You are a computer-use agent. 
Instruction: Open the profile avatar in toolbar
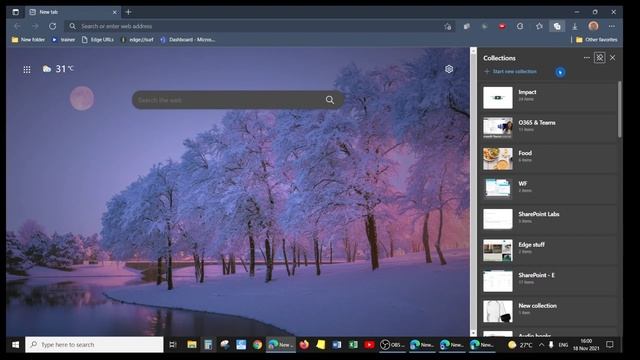coord(593,26)
